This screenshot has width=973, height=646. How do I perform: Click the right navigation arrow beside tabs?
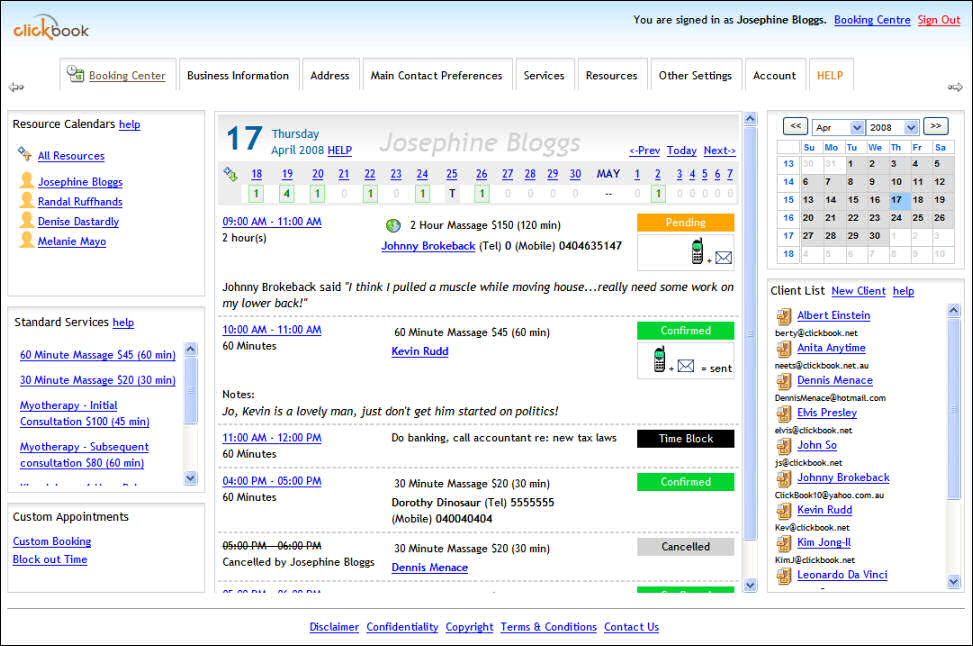[x=955, y=87]
